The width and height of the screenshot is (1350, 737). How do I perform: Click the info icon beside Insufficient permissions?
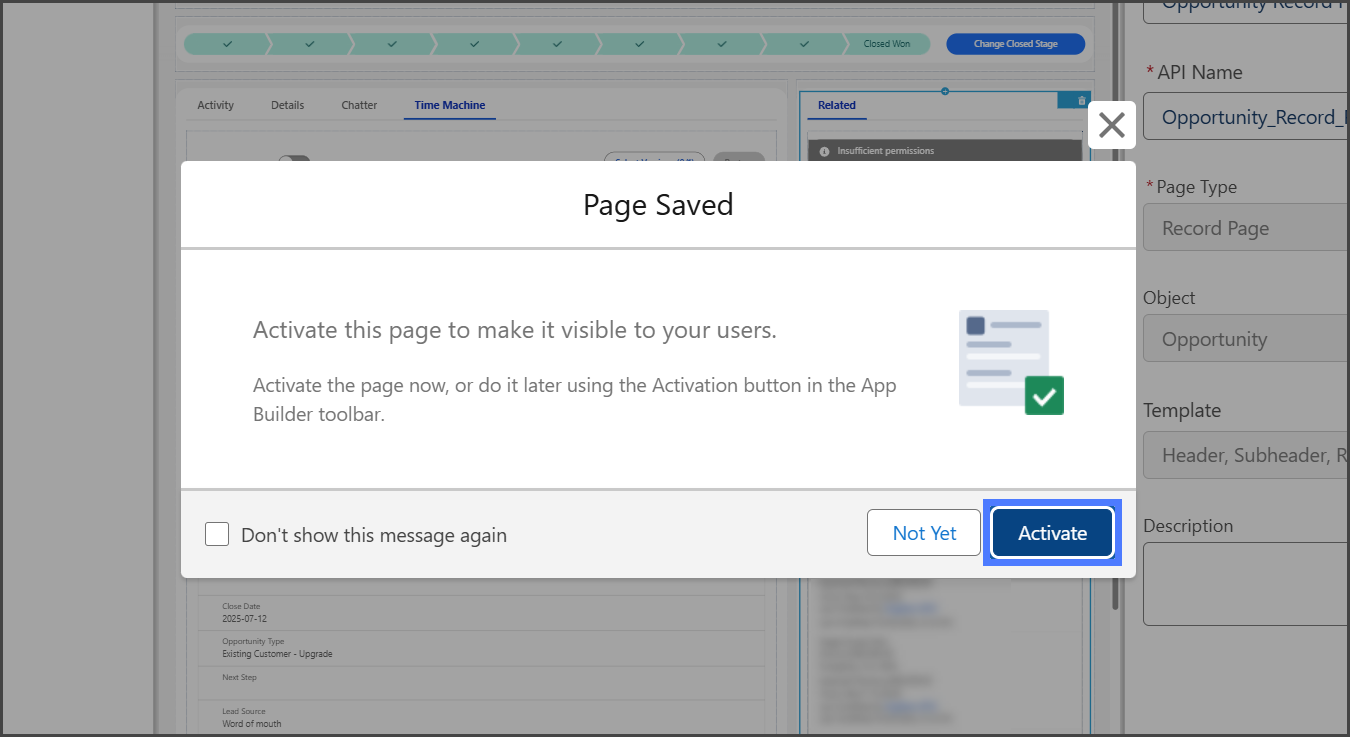point(824,152)
